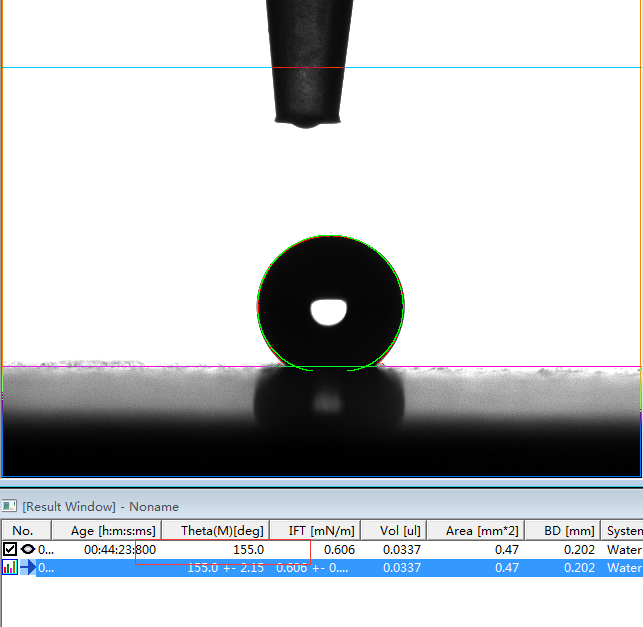Click the Area [mm*2] column header
The height and width of the screenshot is (627, 643).
483,531
